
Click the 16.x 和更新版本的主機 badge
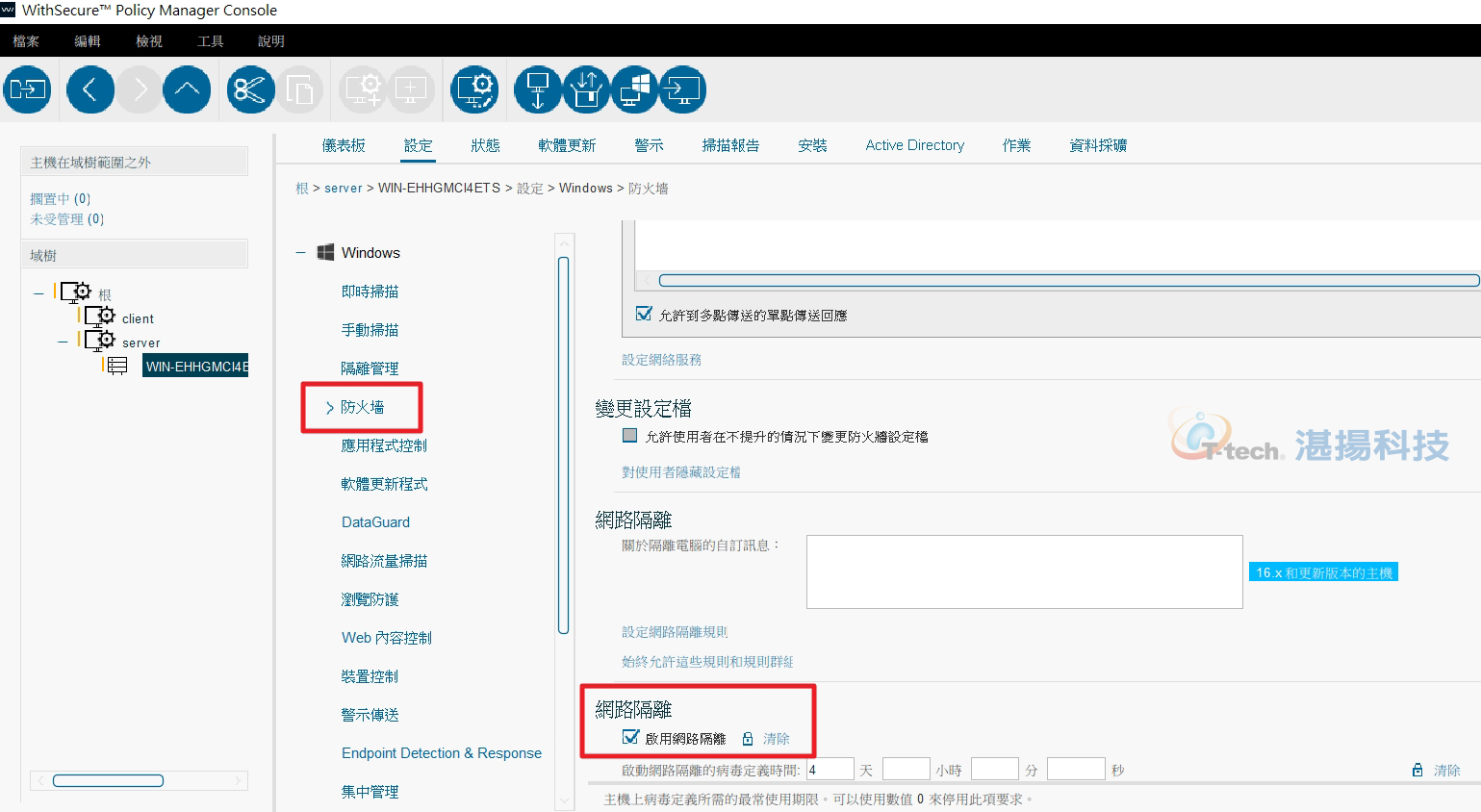click(1323, 572)
